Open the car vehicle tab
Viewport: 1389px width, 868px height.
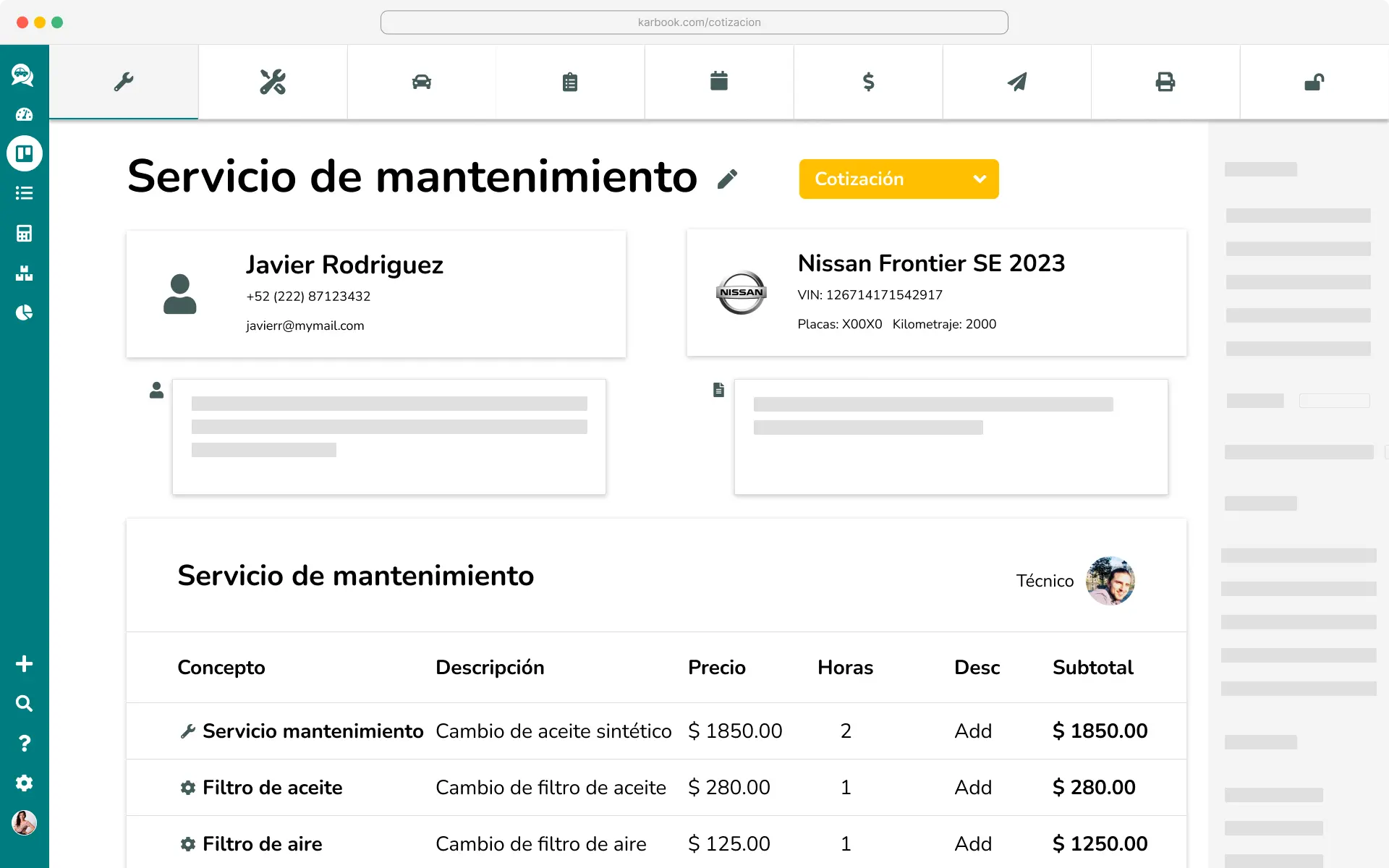422,82
